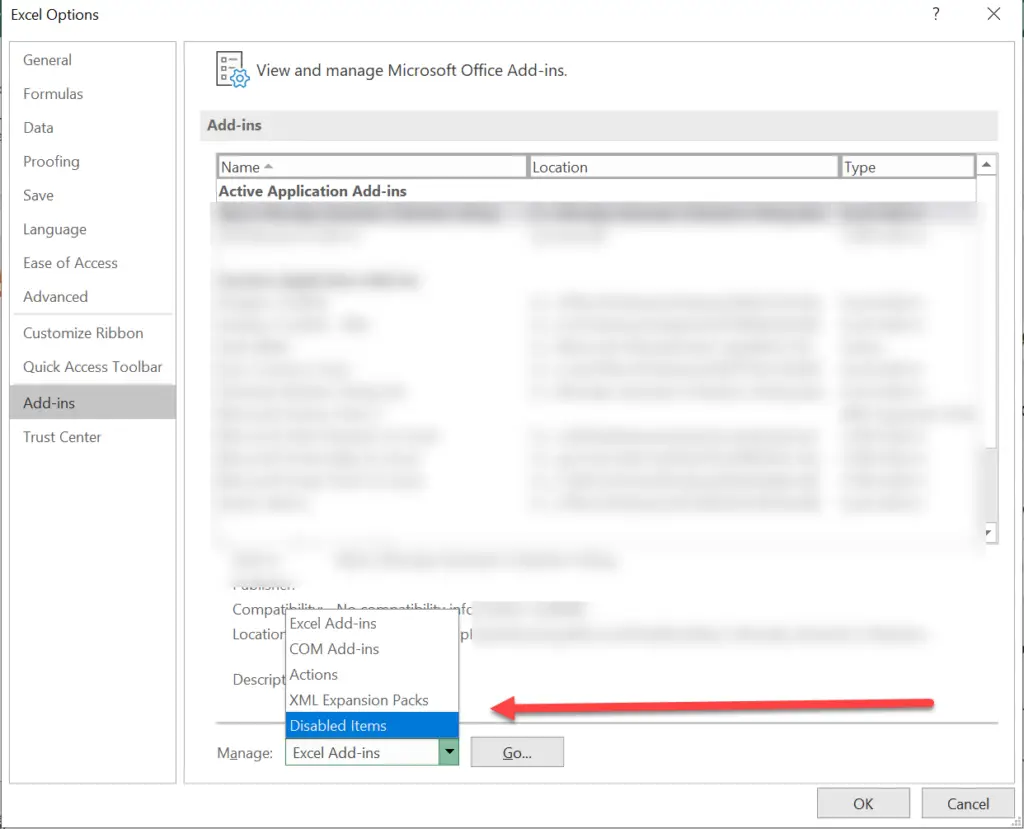Select Actions in the Manage dropdown list
Screen dimensions: 1024x829
(372, 674)
